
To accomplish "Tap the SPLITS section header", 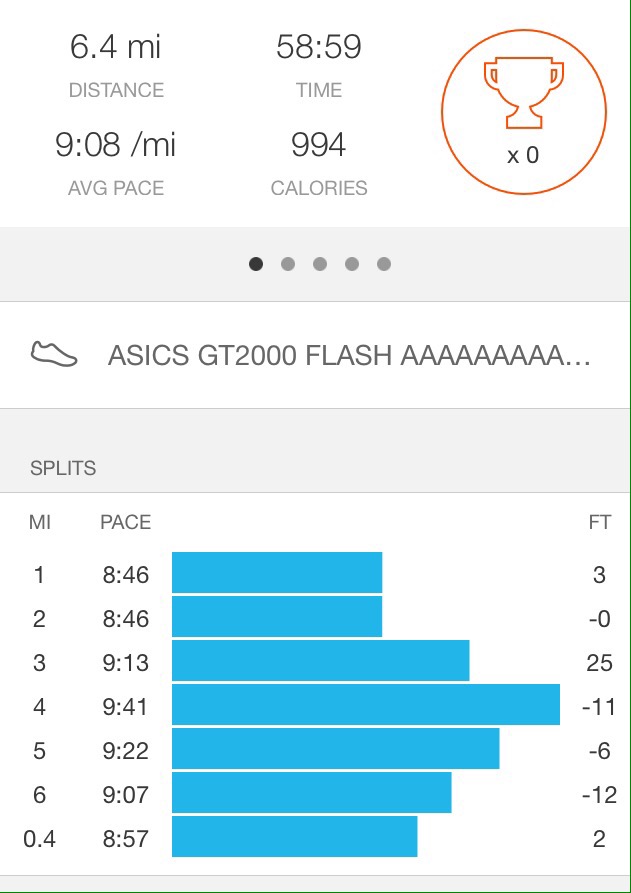I will coord(63,468).
